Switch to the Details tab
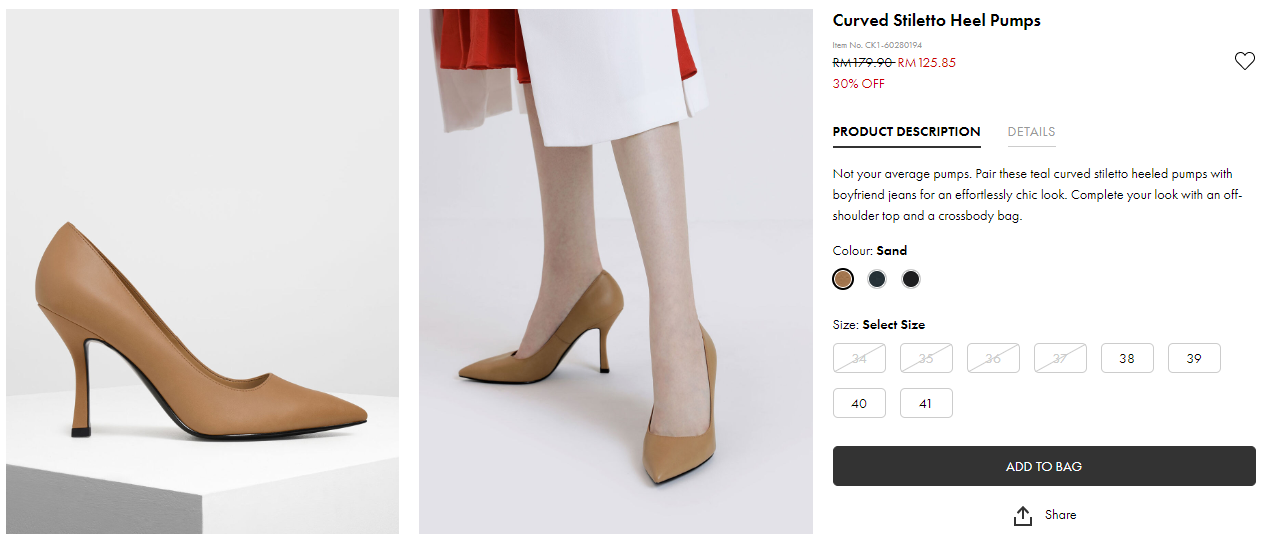This screenshot has width=1262, height=542. pos(1031,132)
